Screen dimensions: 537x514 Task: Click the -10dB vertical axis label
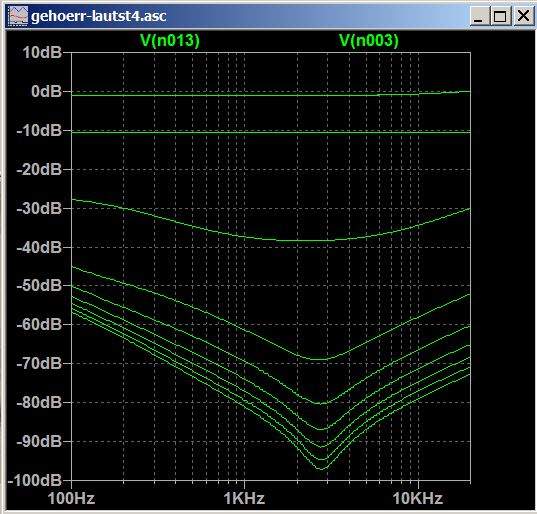pyautogui.click(x=39, y=130)
